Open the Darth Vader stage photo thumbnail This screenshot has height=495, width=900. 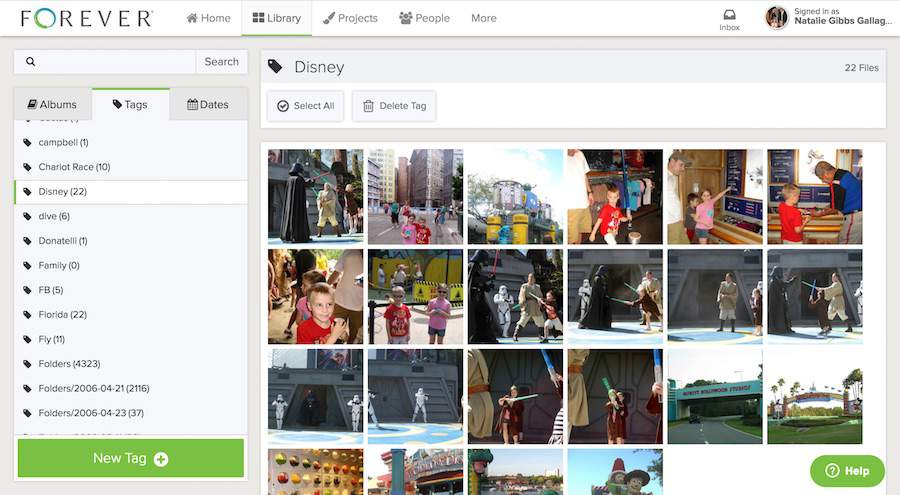pos(316,197)
